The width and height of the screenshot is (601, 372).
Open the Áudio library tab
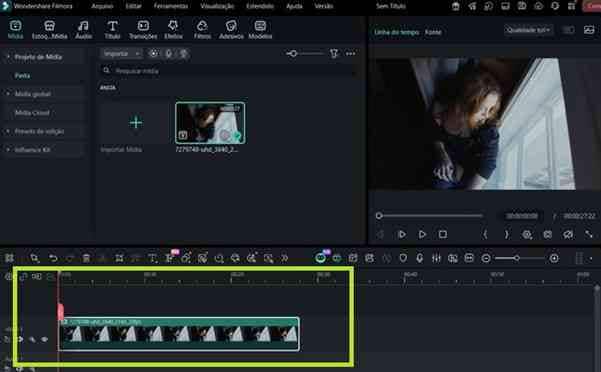click(83, 30)
